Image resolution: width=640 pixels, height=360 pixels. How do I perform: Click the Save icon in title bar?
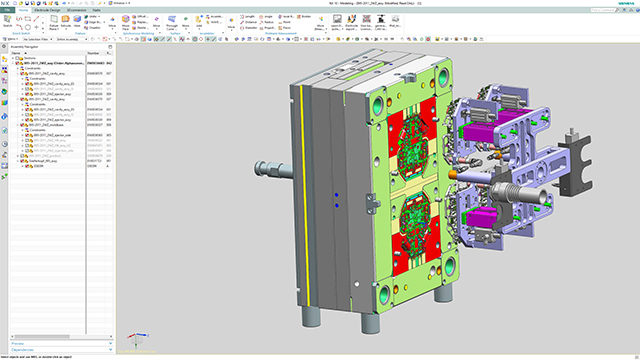27,3
